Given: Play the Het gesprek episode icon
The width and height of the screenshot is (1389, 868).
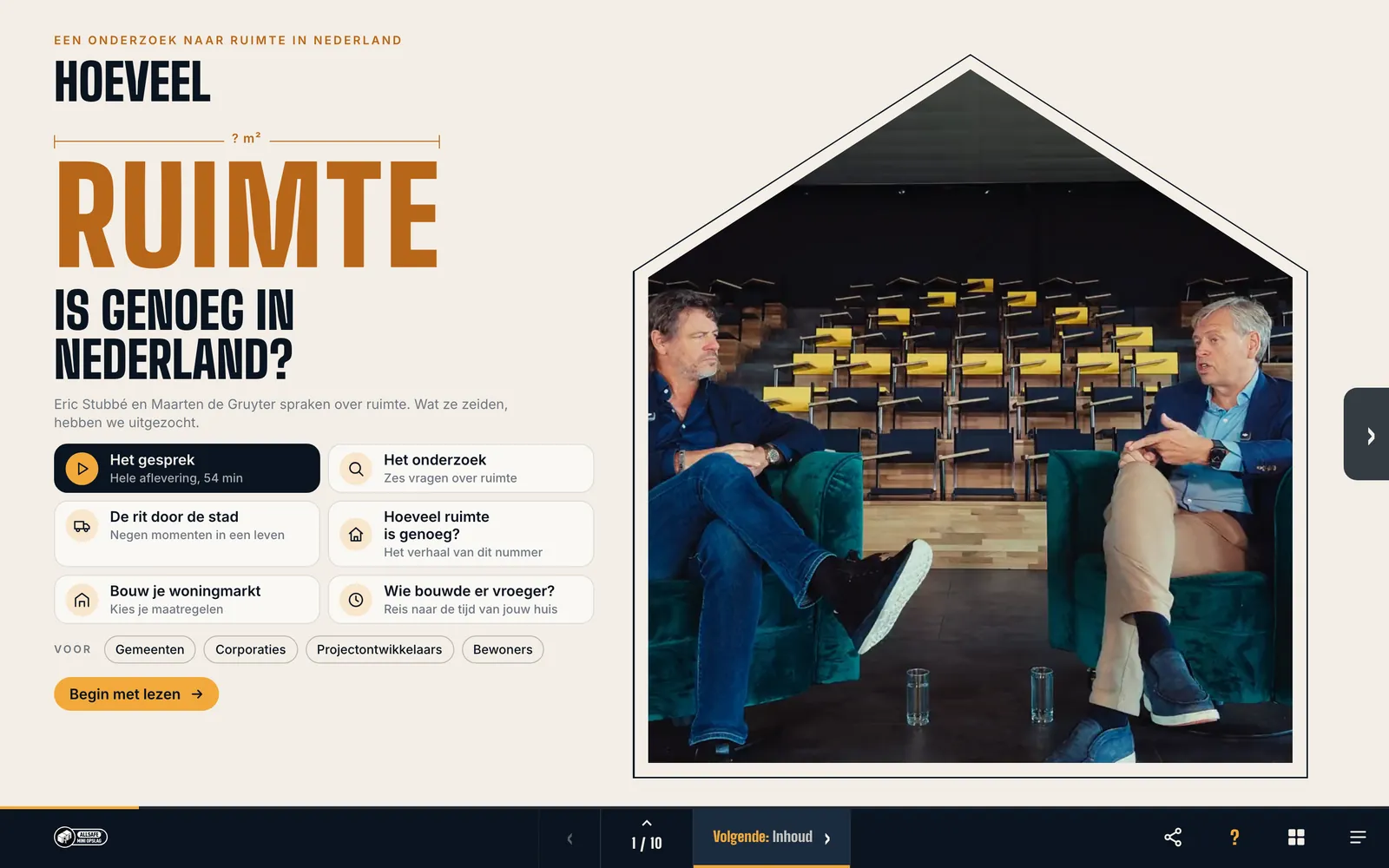Looking at the screenshot, I should pyautogui.click(x=82, y=469).
